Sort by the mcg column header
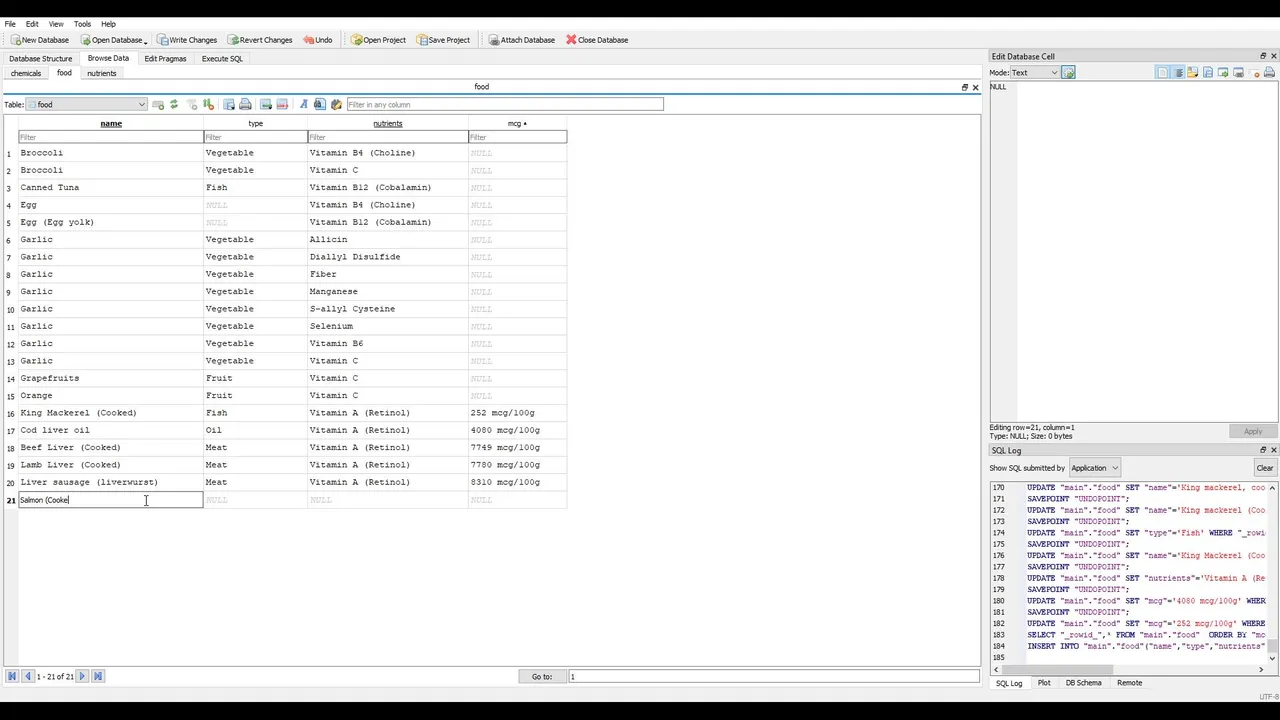Viewport: 1280px width, 720px height. click(516, 123)
